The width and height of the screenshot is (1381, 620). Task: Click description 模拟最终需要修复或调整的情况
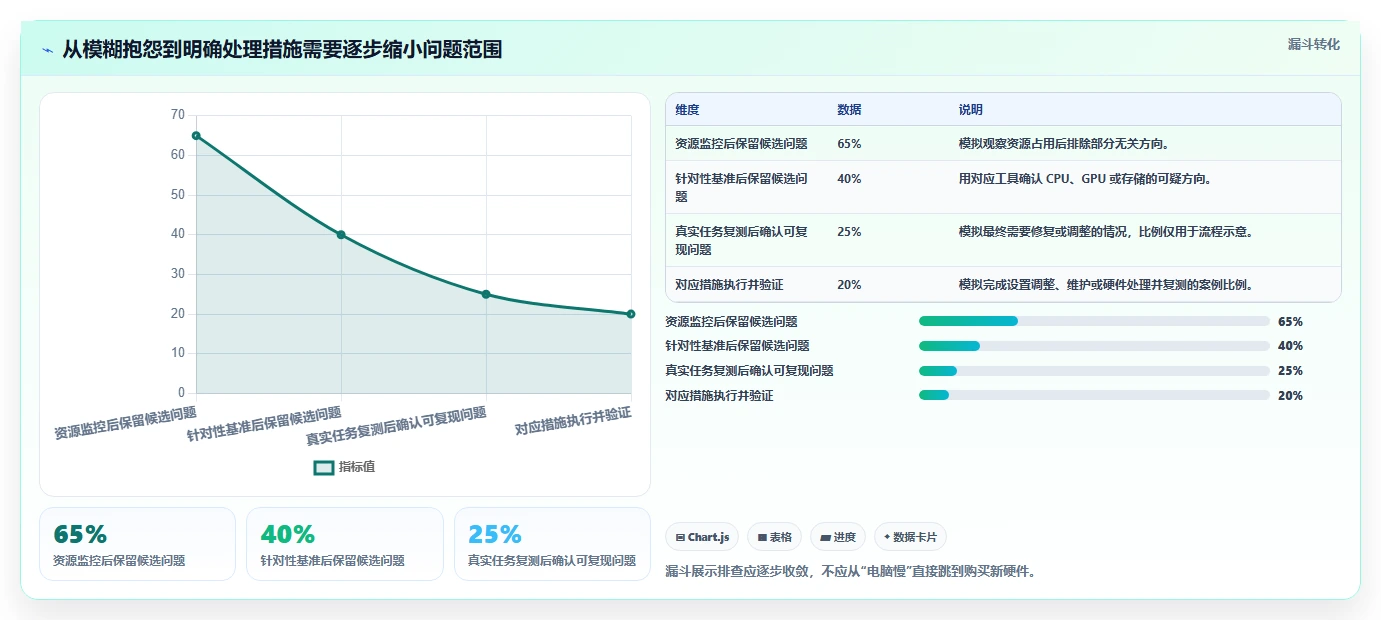1106,232
